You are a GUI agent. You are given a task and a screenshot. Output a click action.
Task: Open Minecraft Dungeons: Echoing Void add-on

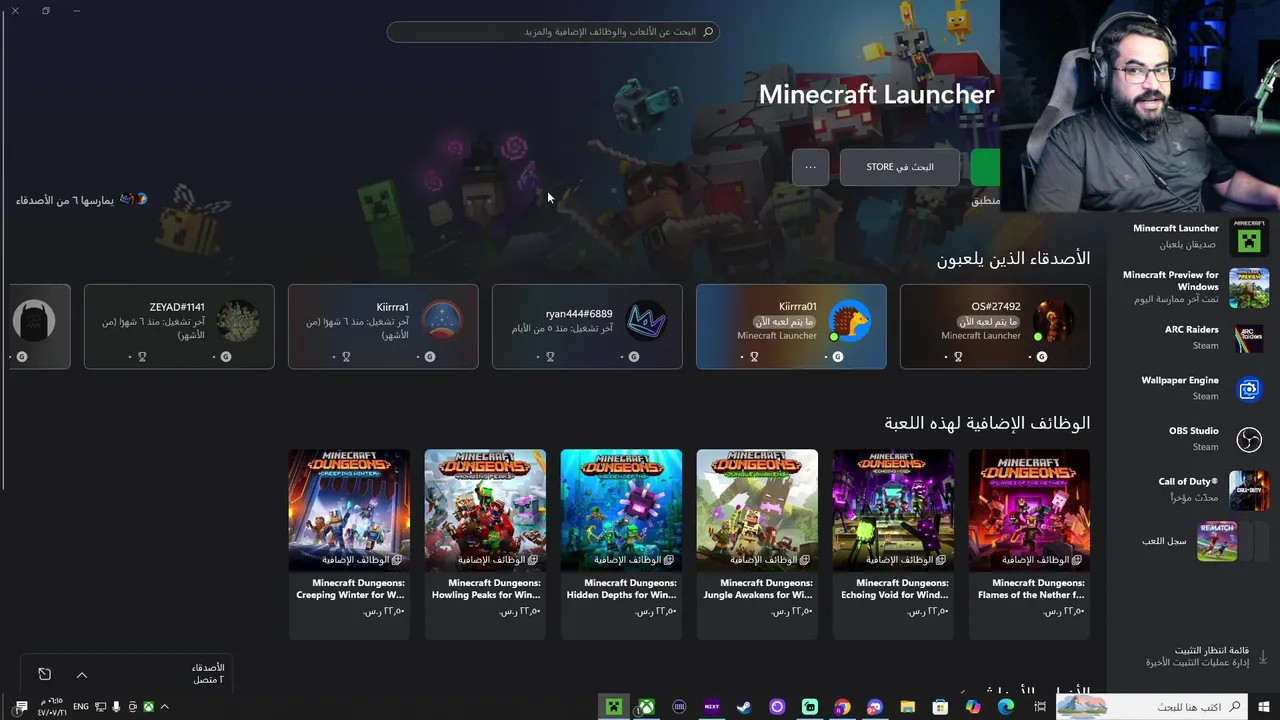tap(893, 543)
